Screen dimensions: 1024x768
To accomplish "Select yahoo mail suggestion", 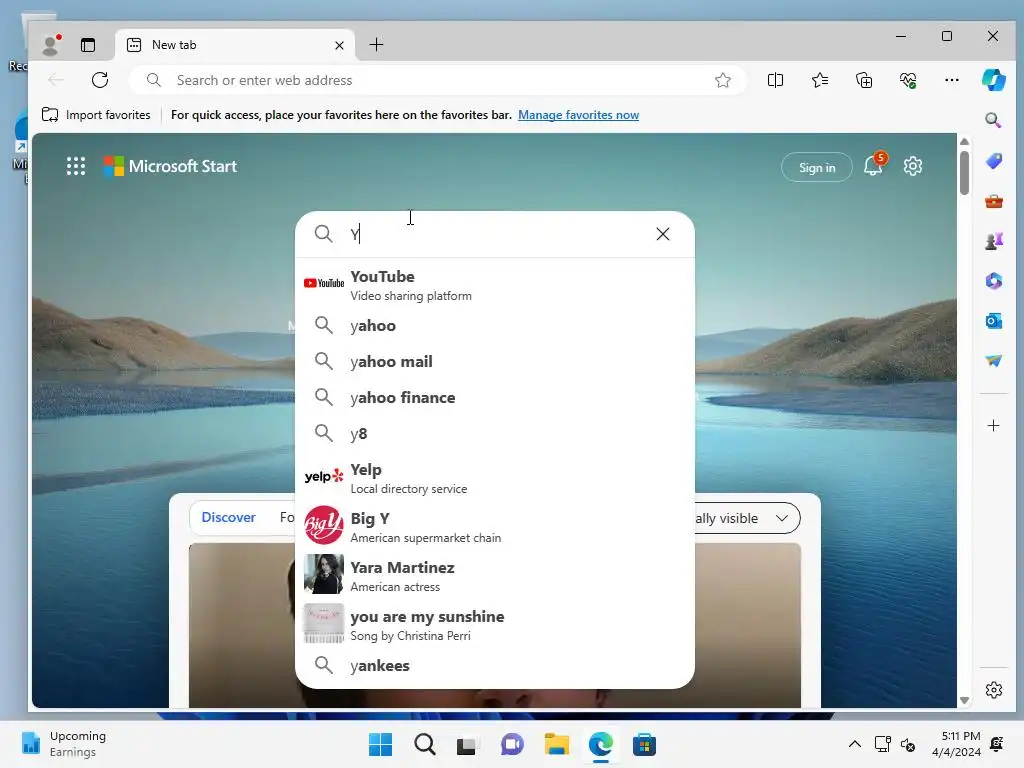I will pyautogui.click(x=494, y=361).
